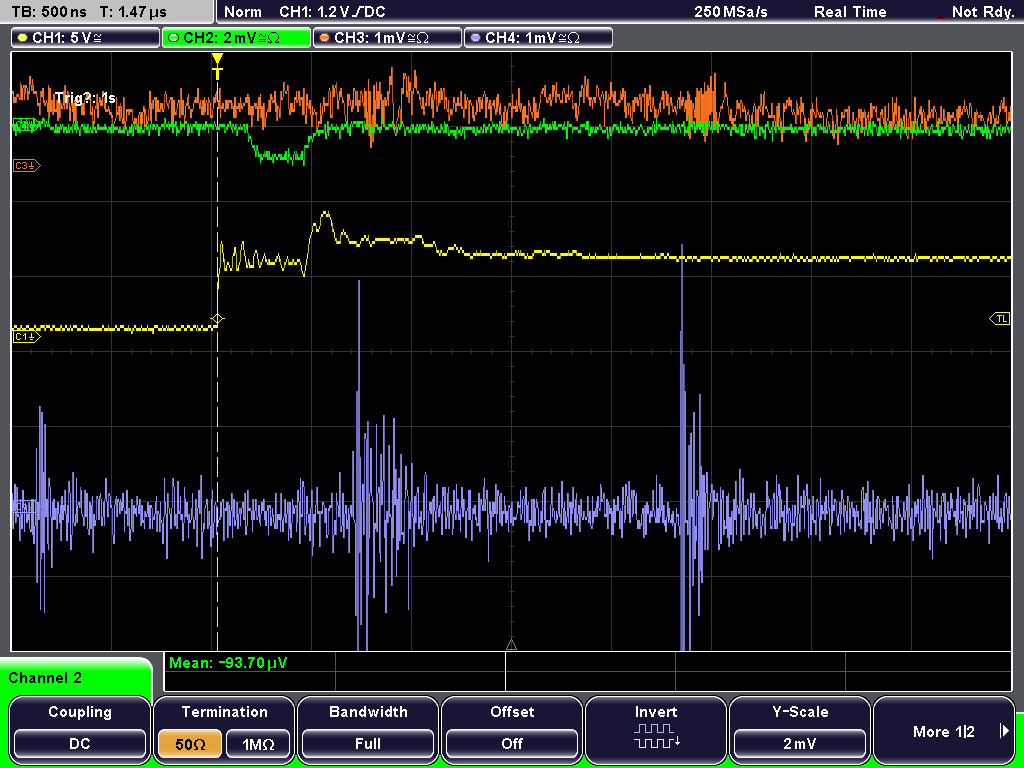
Task: Click the T: 1.47 µs trigger time readout
Action: point(134,12)
